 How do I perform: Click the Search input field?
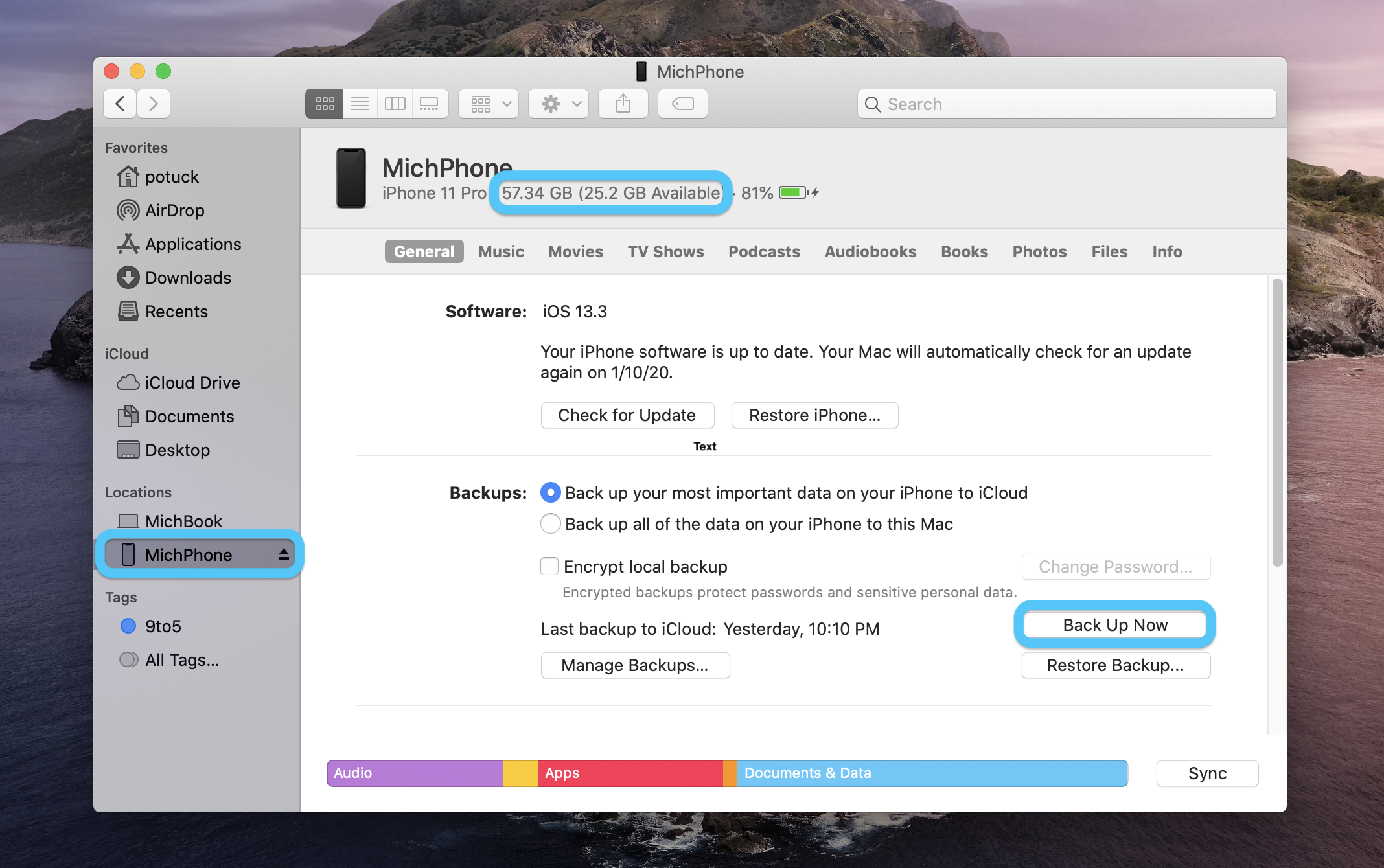[1067, 103]
